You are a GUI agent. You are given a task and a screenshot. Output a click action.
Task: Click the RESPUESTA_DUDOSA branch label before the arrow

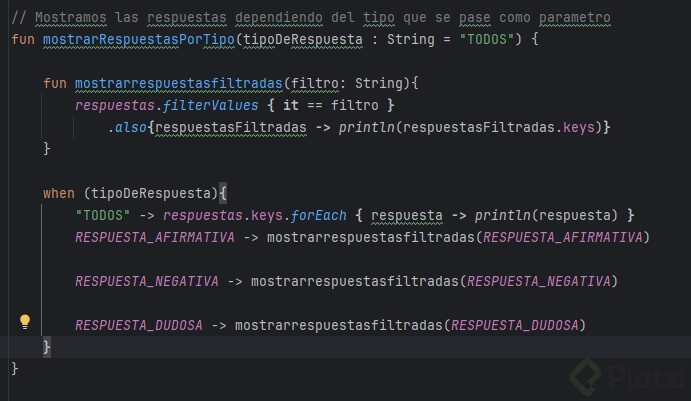139,325
